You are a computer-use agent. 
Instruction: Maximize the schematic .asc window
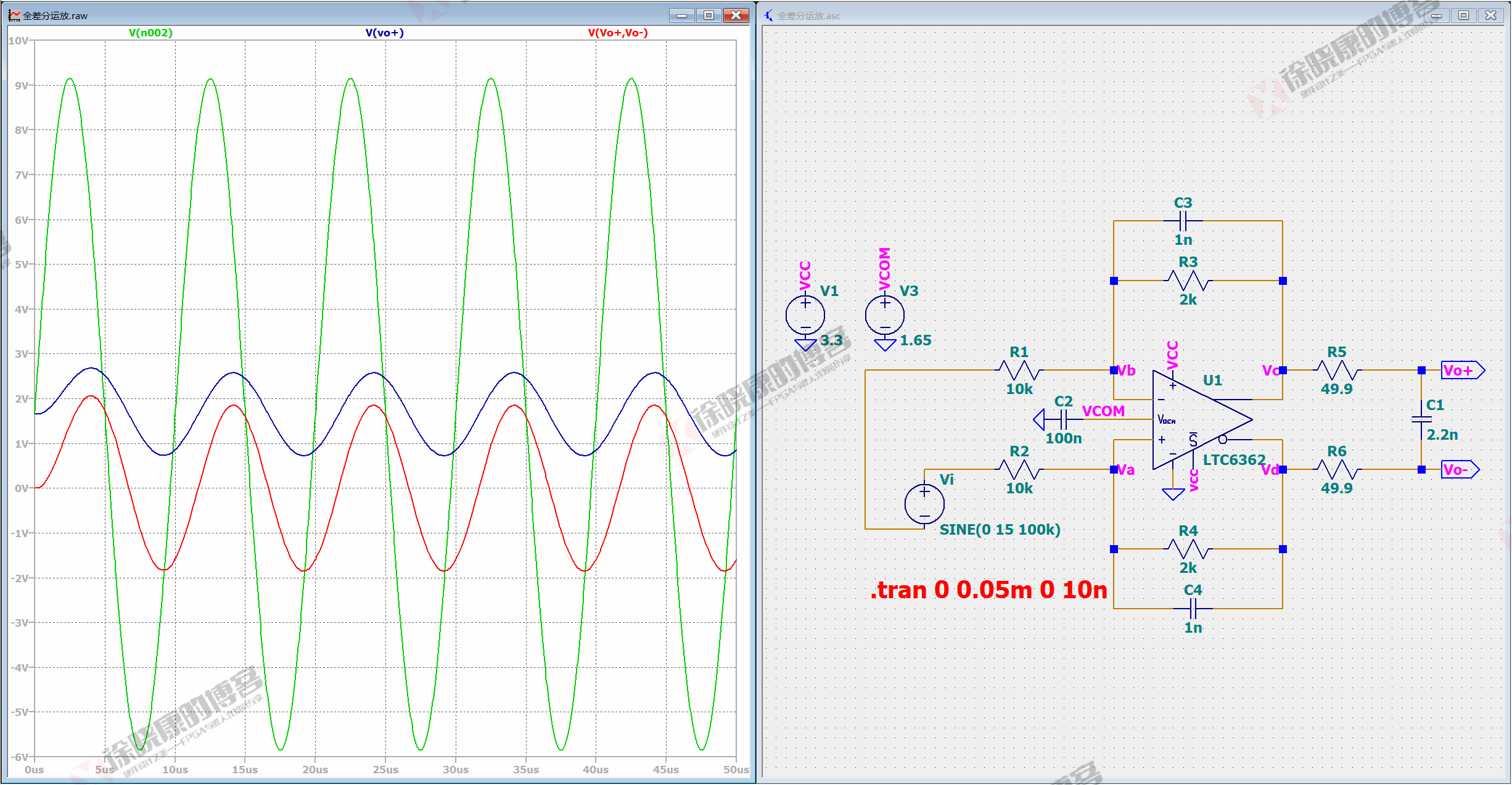(1463, 15)
